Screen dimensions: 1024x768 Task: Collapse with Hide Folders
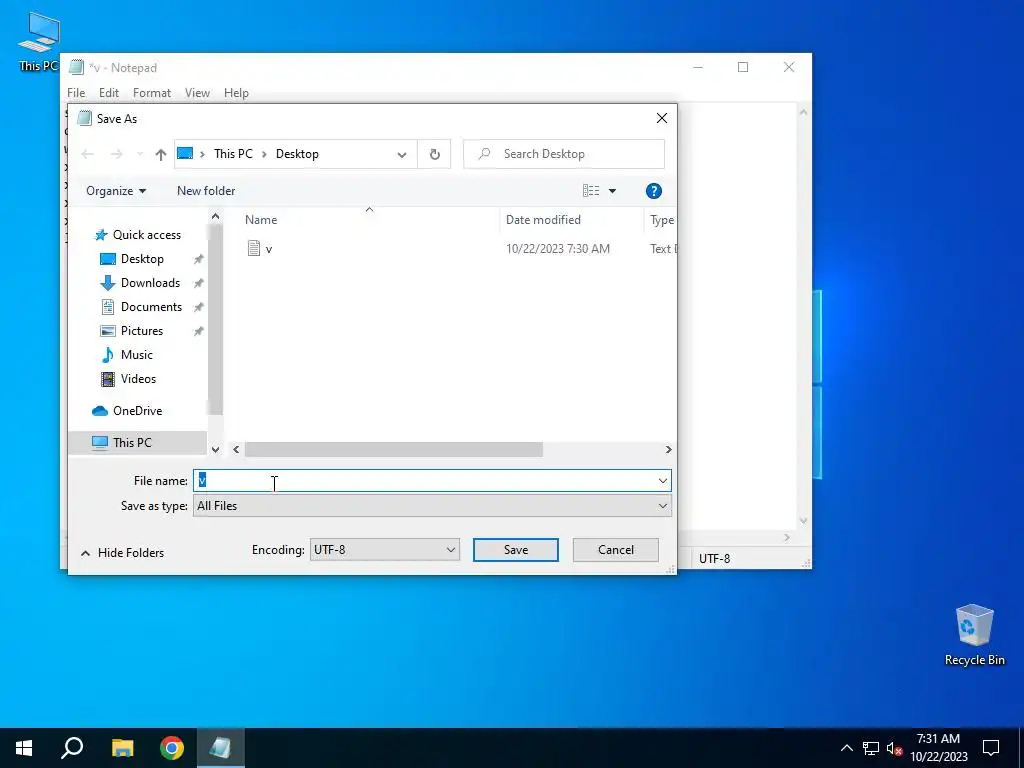122,552
